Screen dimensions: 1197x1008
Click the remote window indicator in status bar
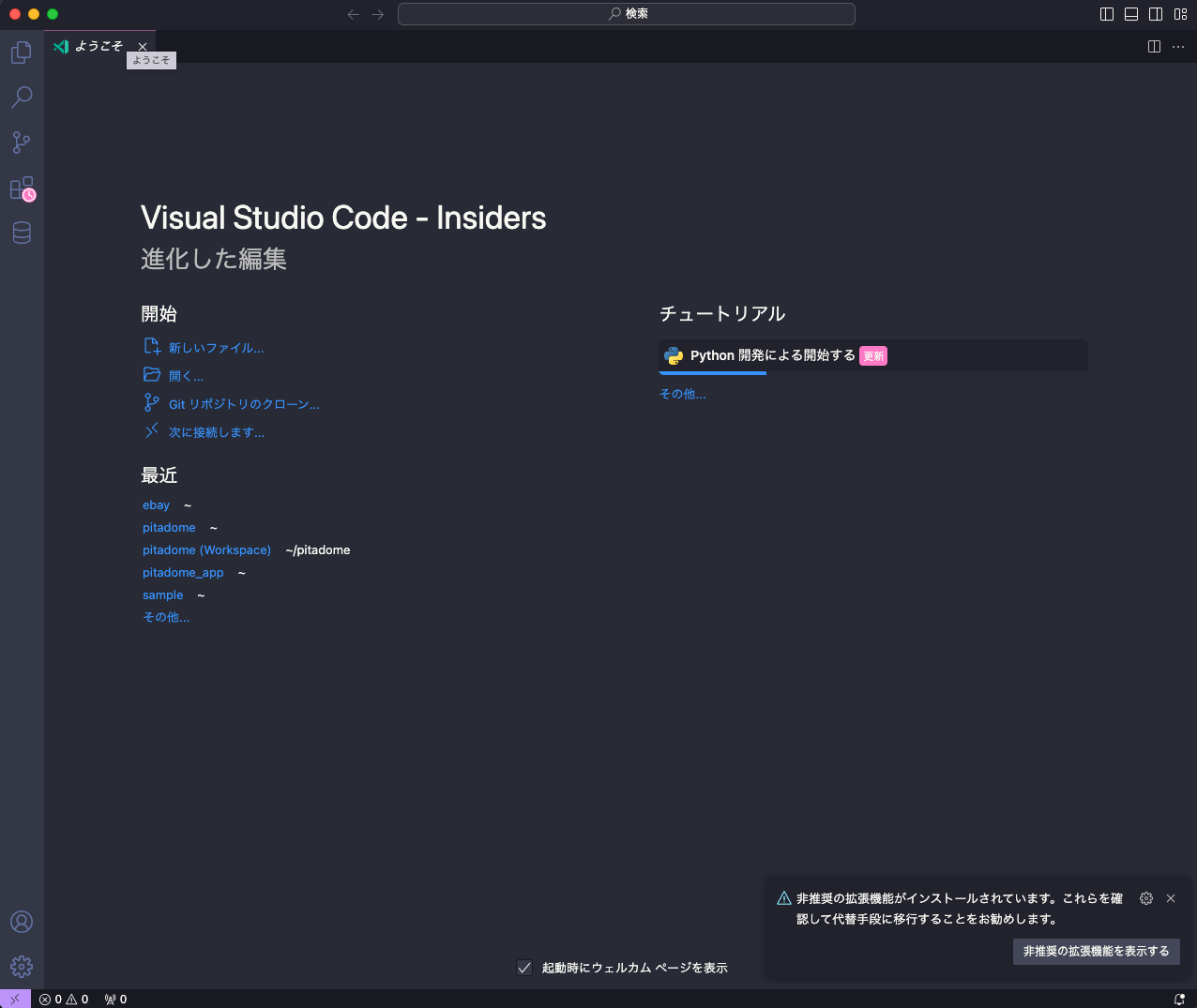click(x=15, y=1000)
